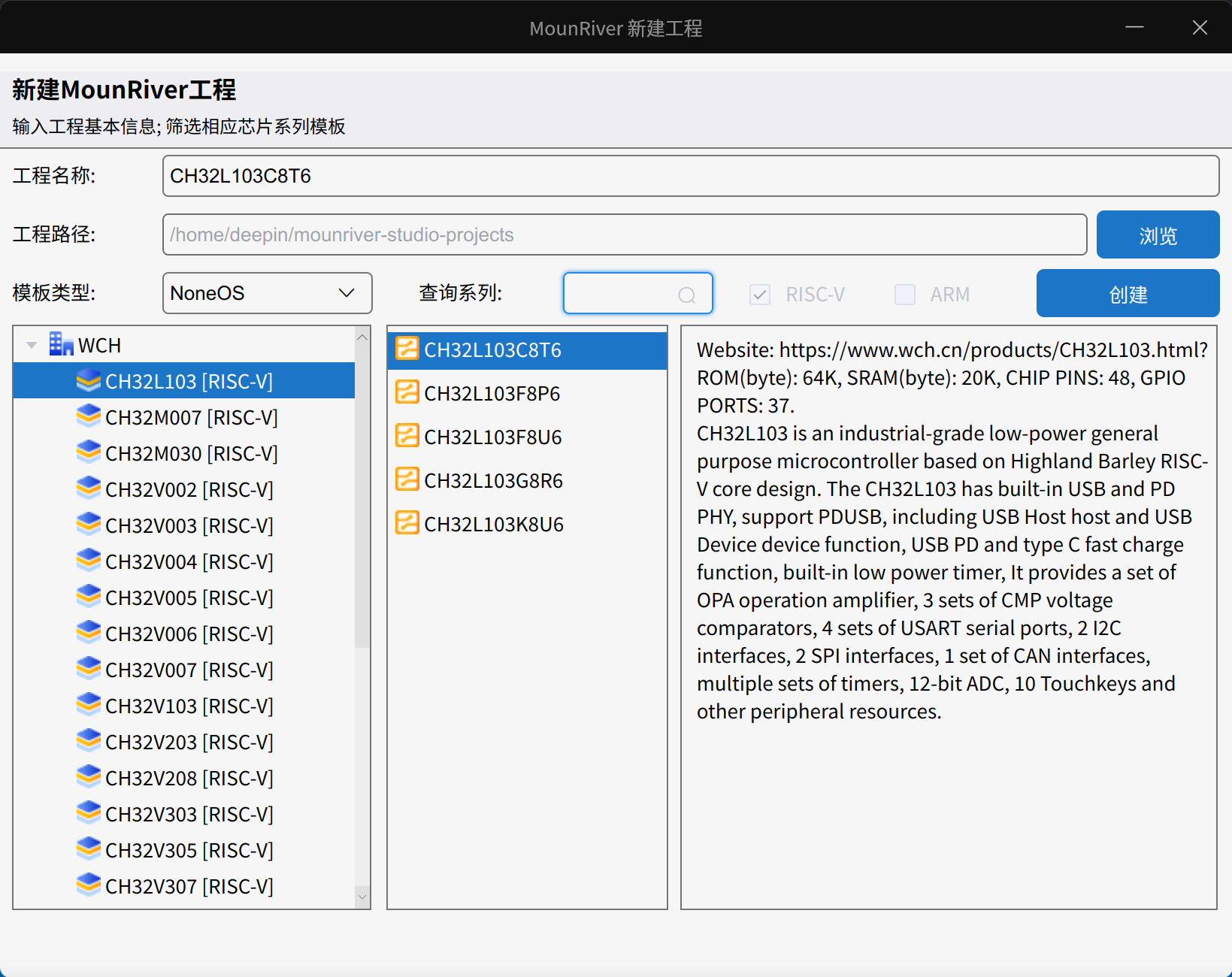1232x977 pixels.
Task: Toggle the ARM checkbox
Action: tap(905, 295)
